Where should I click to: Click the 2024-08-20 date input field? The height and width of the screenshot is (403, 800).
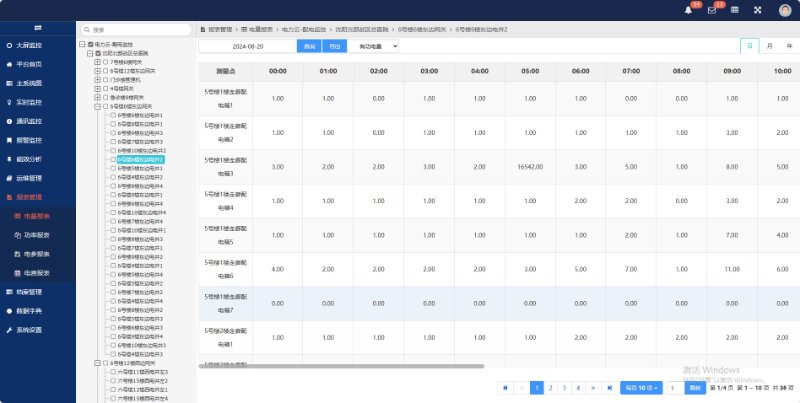click(247, 46)
